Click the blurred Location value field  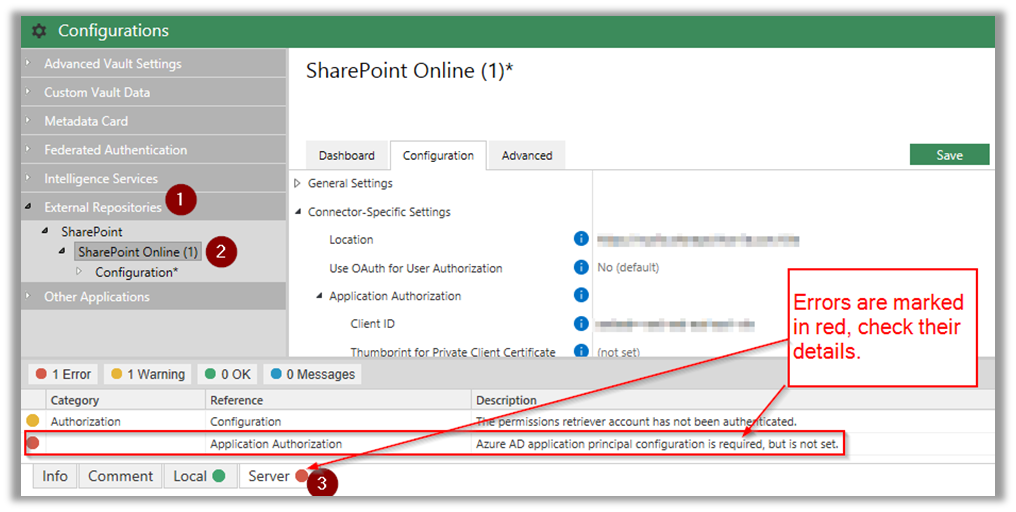click(x=698, y=240)
